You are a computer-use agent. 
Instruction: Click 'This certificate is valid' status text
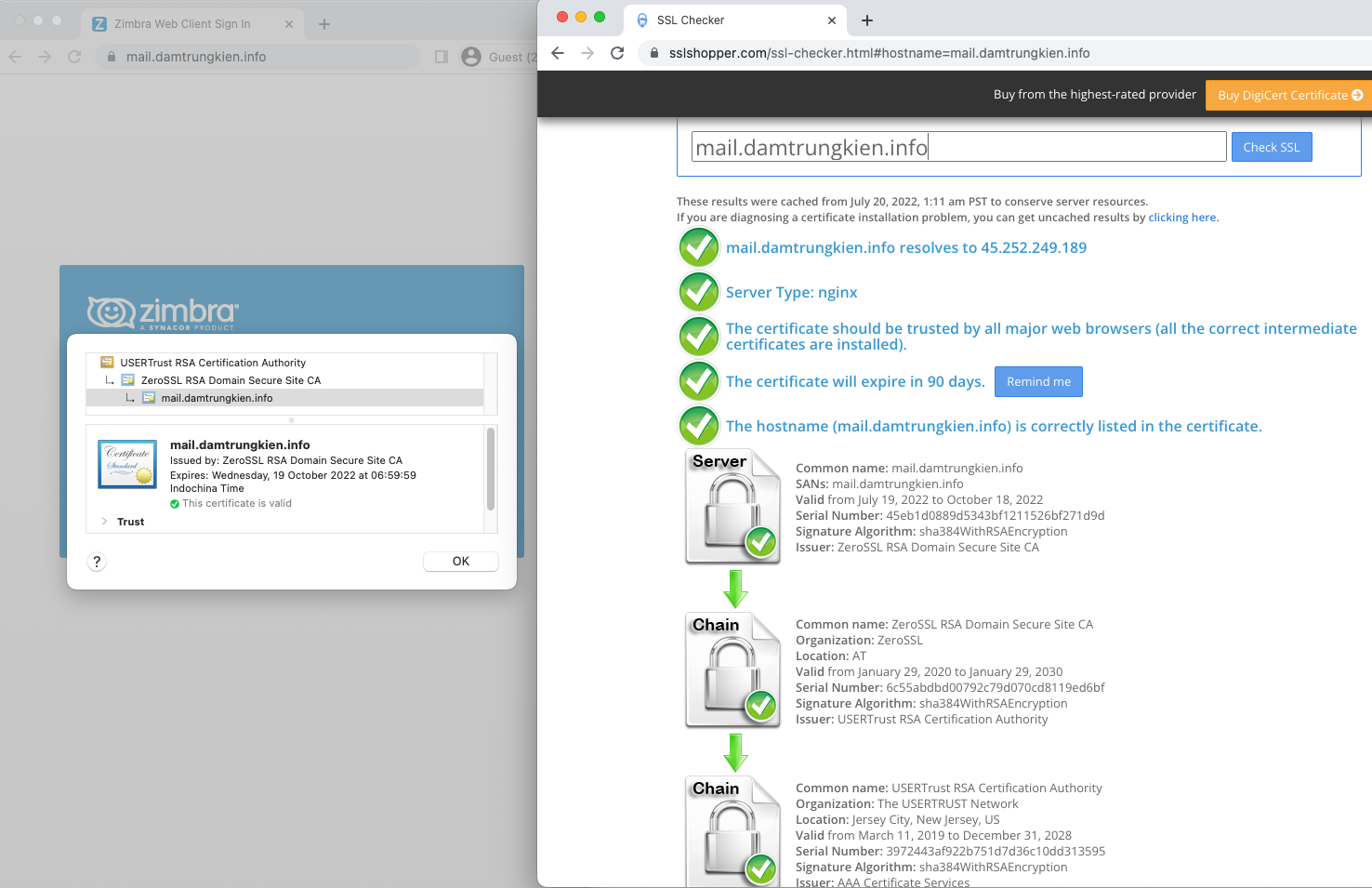click(237, 503)
